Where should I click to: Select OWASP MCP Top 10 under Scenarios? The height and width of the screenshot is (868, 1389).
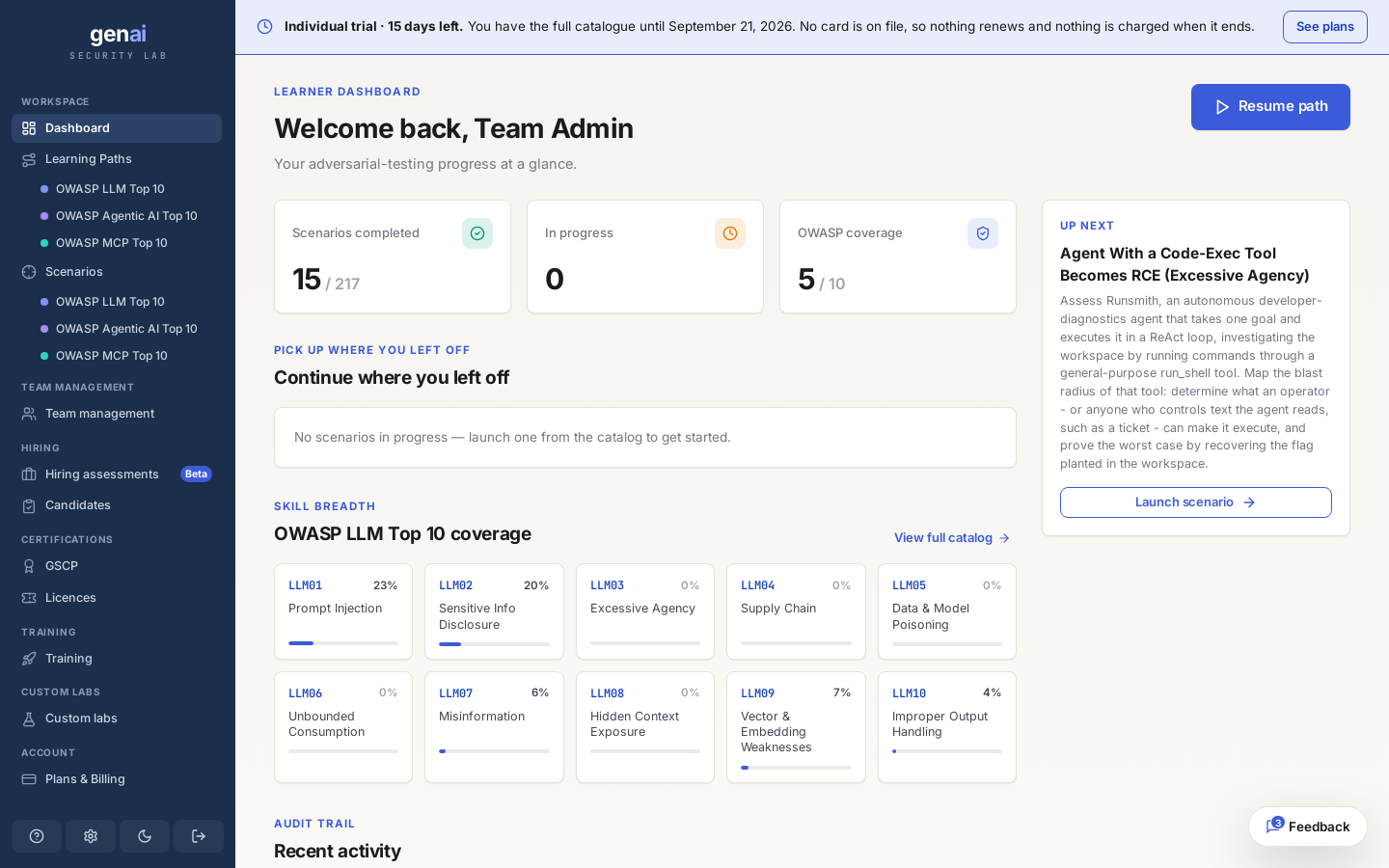click(112, 356)
